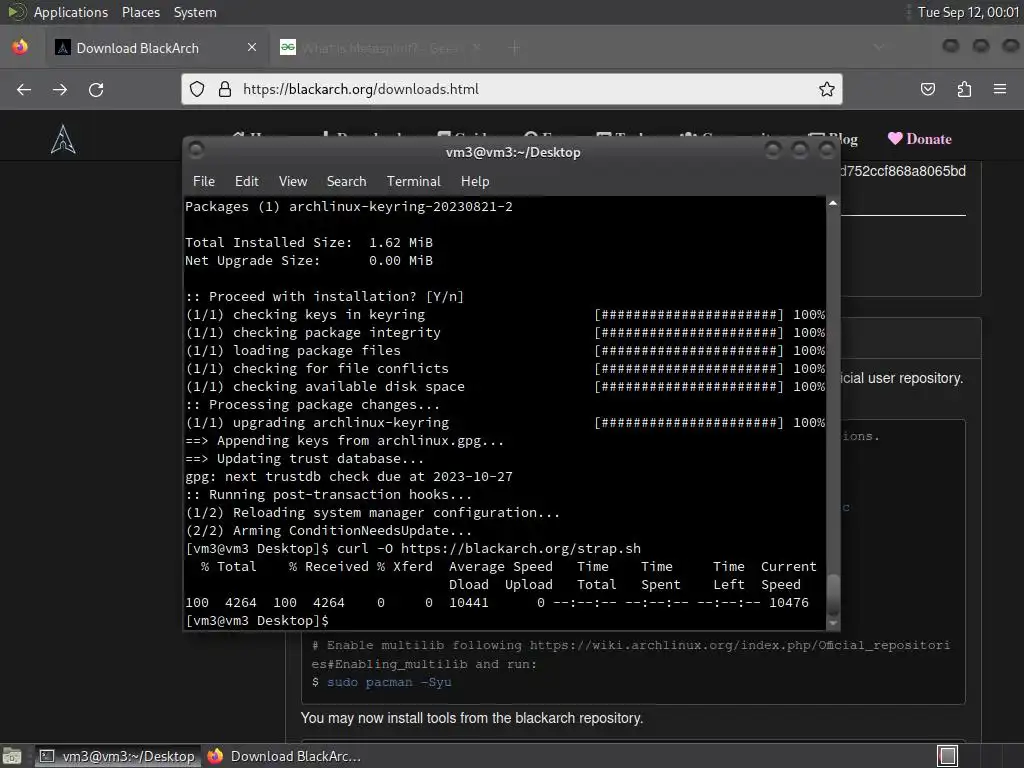Click the terminal scrollbar thumb
The width and height of the screenshot is (1024, 768).
pyautogui.click(x=833, y=593)
